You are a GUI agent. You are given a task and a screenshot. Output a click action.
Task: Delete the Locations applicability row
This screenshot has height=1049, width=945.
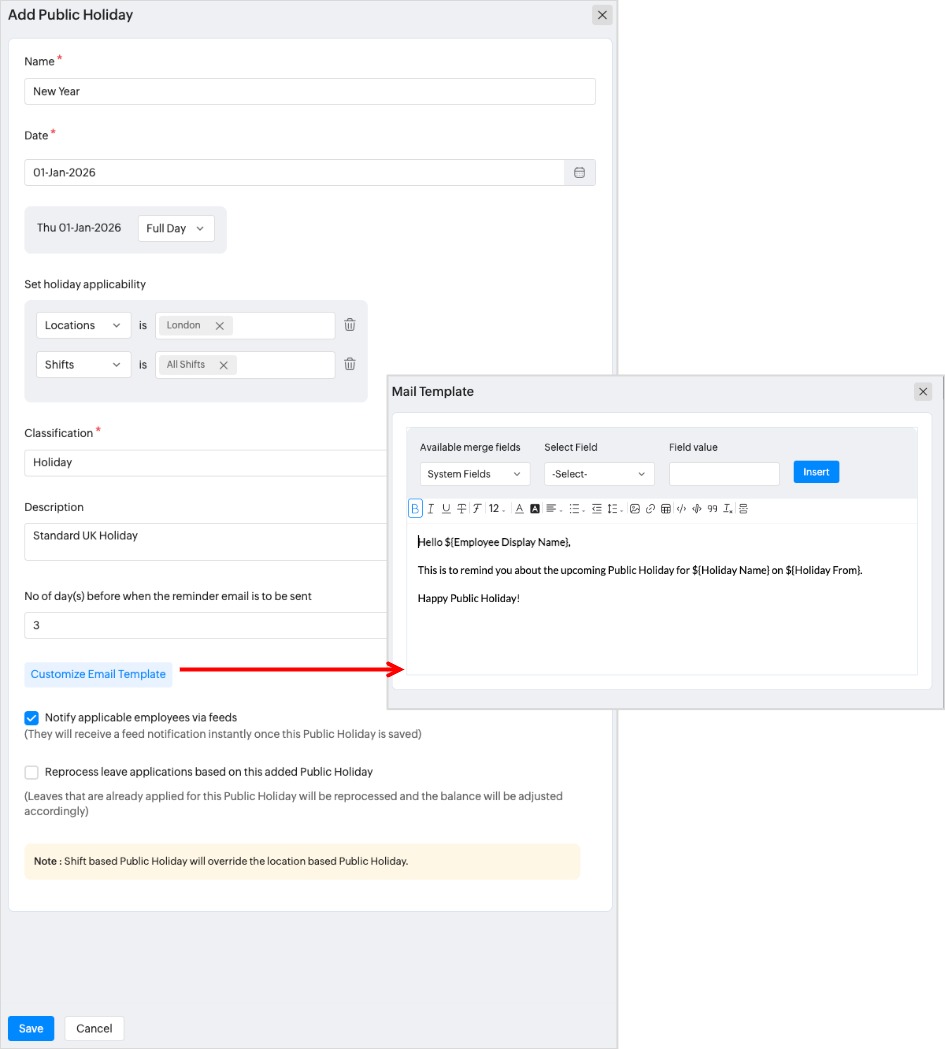(350, 325)
